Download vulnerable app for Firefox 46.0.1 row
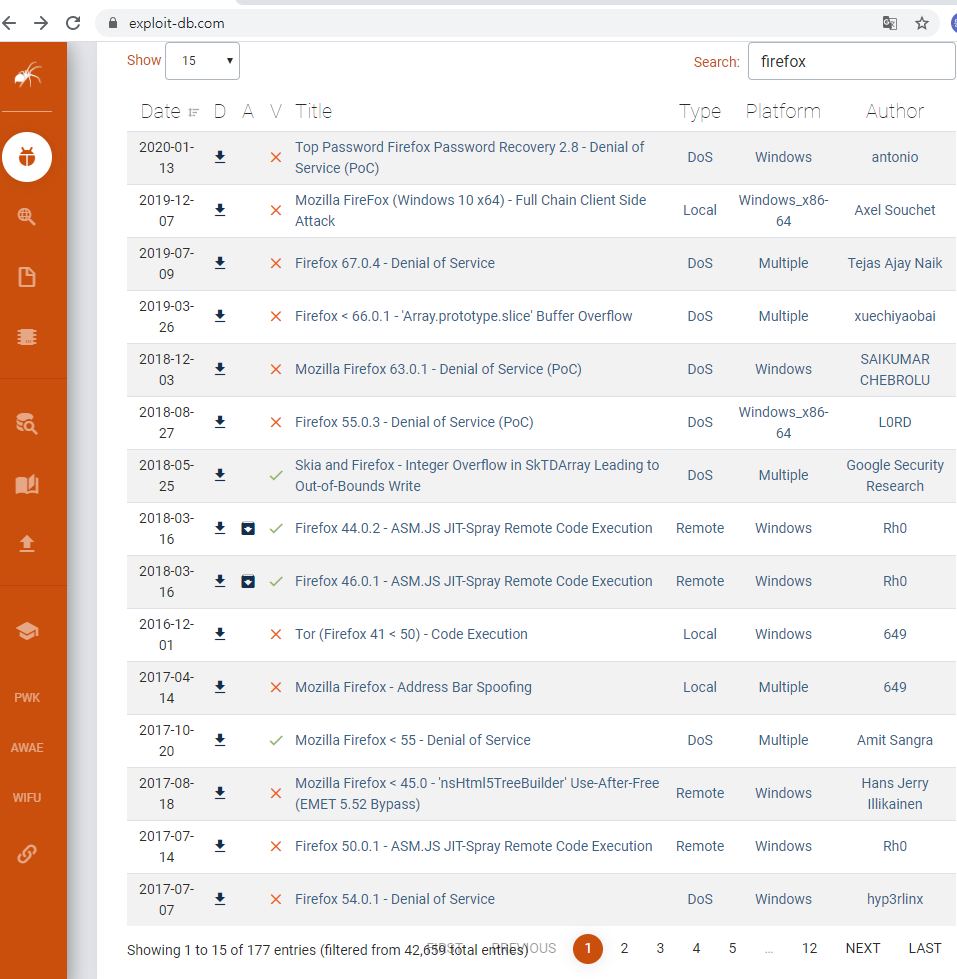Viewport: 957px width, 979px height. tap(248, 582)
